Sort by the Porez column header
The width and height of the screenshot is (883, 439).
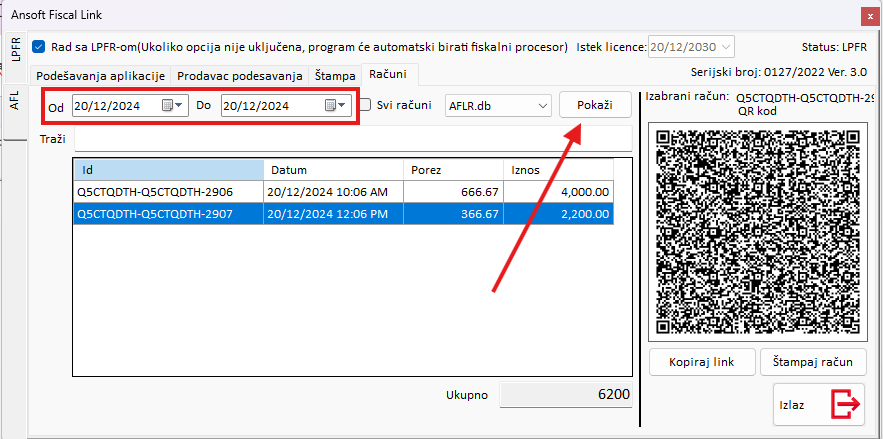point(453,170)
